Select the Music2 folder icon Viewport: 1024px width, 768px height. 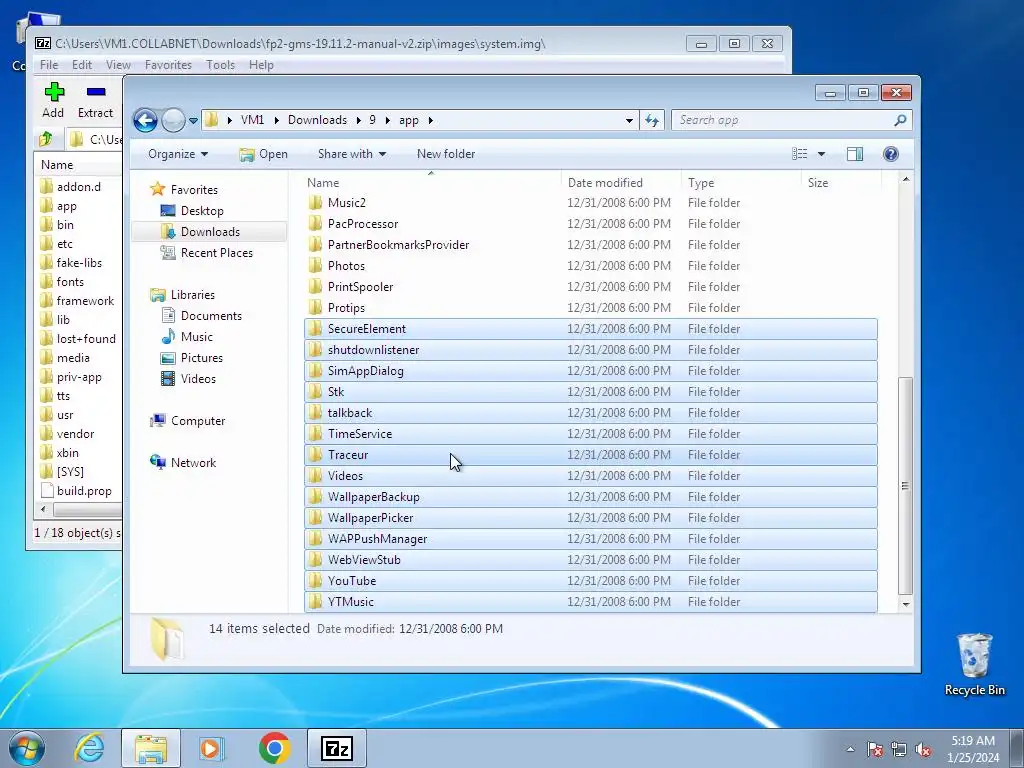[315, 202]
